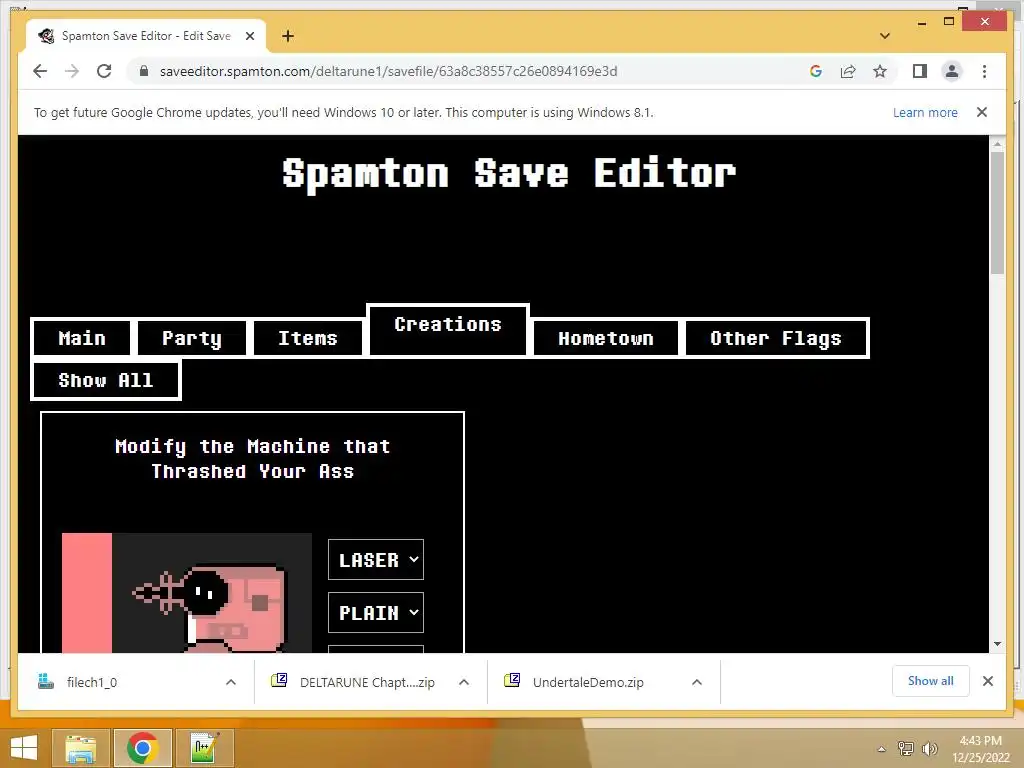This screenshot has height=768, width=1024.
Task: Click the Spamton Save Editor heading
Action: (x=509, y=174)
